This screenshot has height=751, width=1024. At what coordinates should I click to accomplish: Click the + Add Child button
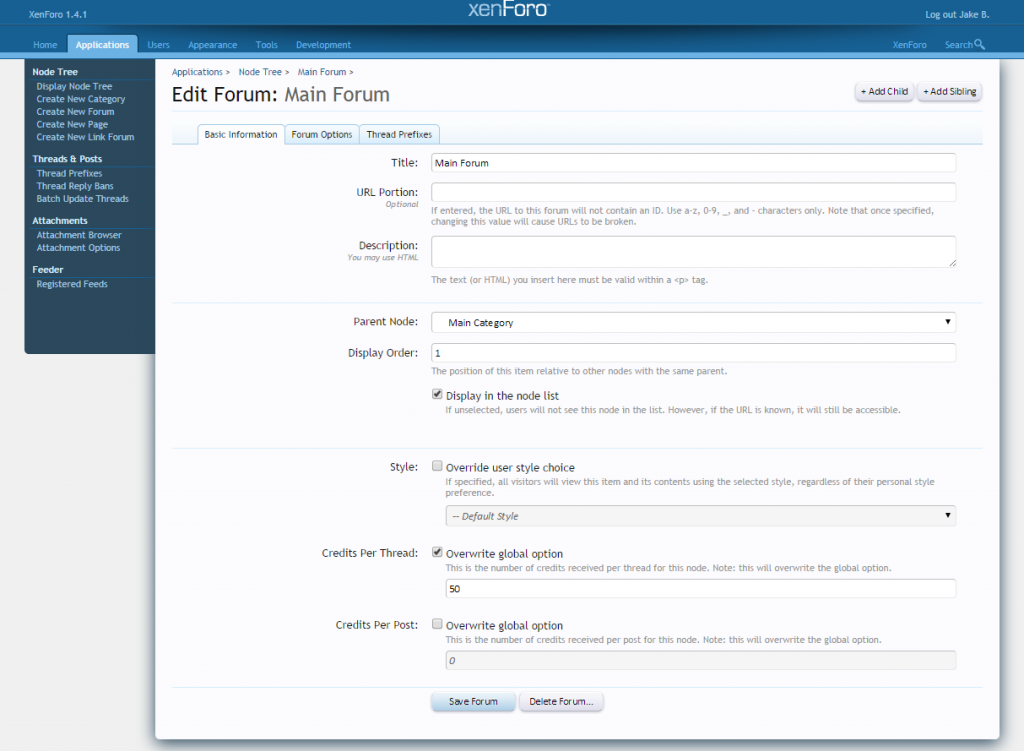[x=884, y=91]
